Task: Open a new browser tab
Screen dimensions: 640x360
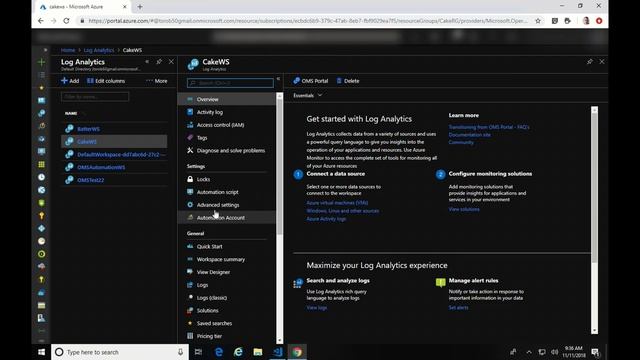Action: pos(140,7)
